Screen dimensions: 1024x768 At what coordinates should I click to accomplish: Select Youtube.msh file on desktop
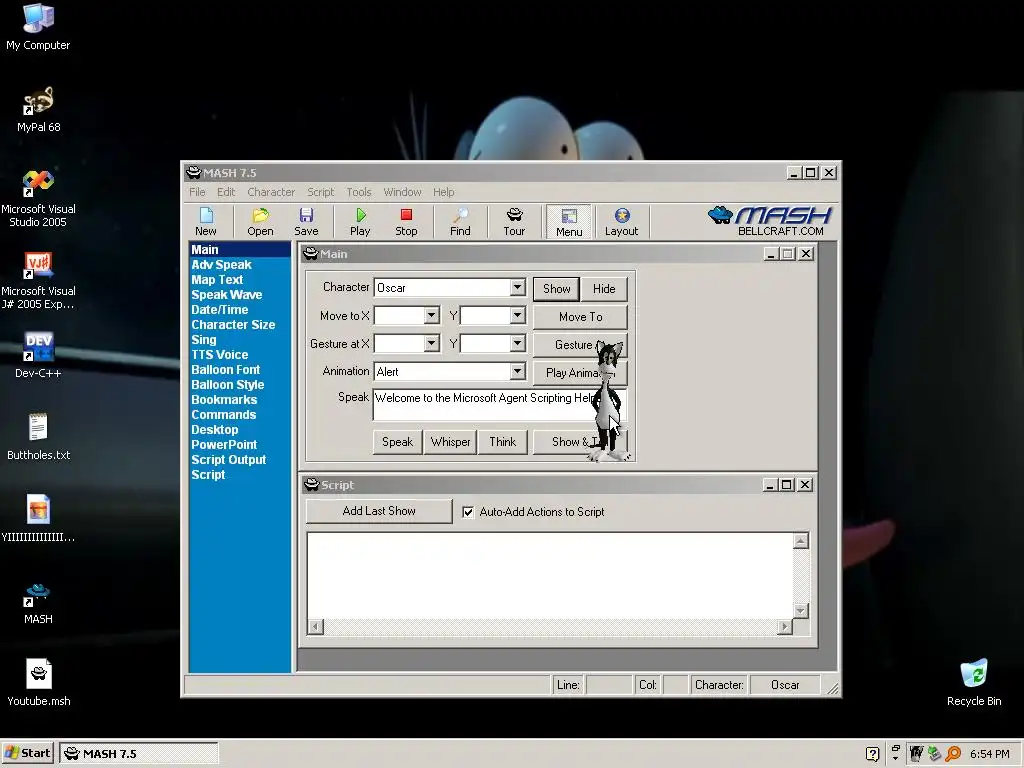click(39, 683)
